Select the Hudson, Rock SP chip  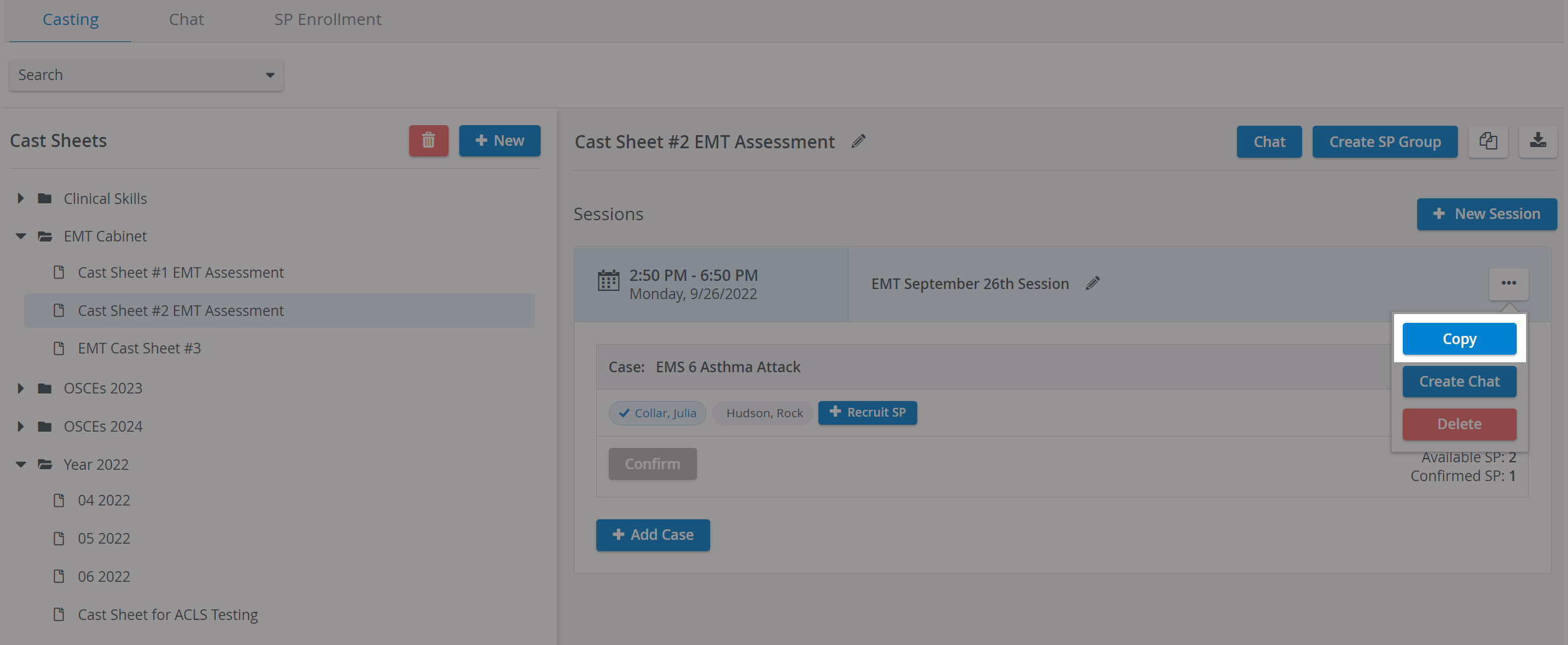pyautogui.click(x=764, y=413)
